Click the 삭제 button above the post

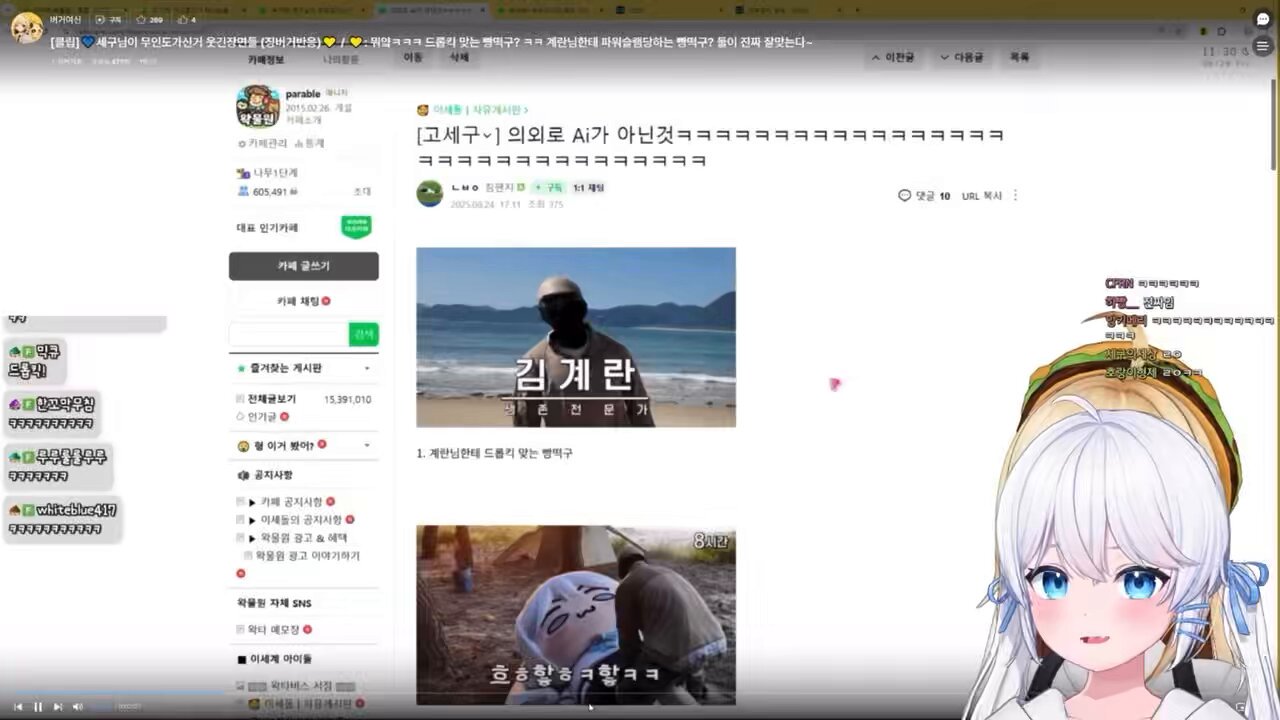click(459, 58)
